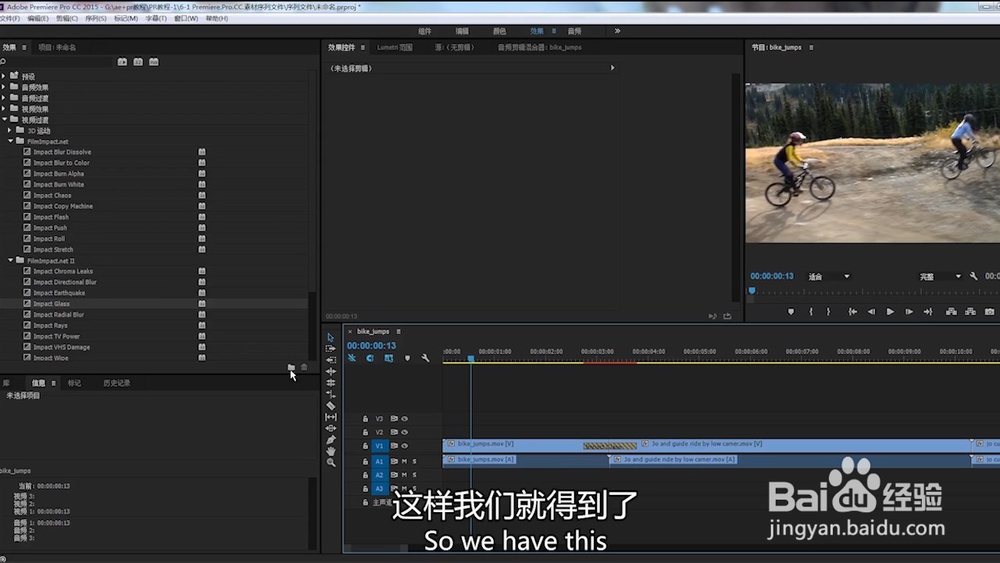
Task: Switch to the 历史记录 tab
Action: point(117,383)
